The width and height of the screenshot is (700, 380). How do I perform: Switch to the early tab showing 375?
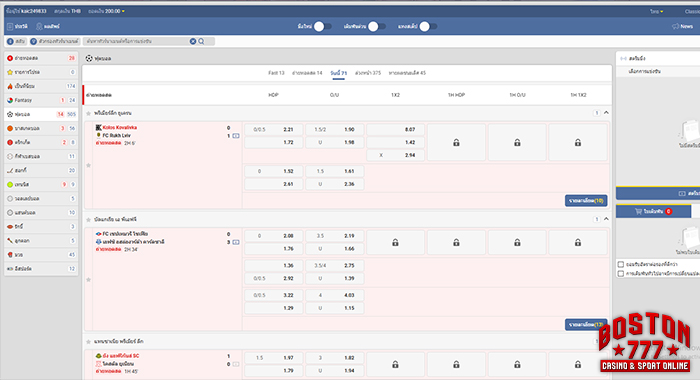coord(368,73)
